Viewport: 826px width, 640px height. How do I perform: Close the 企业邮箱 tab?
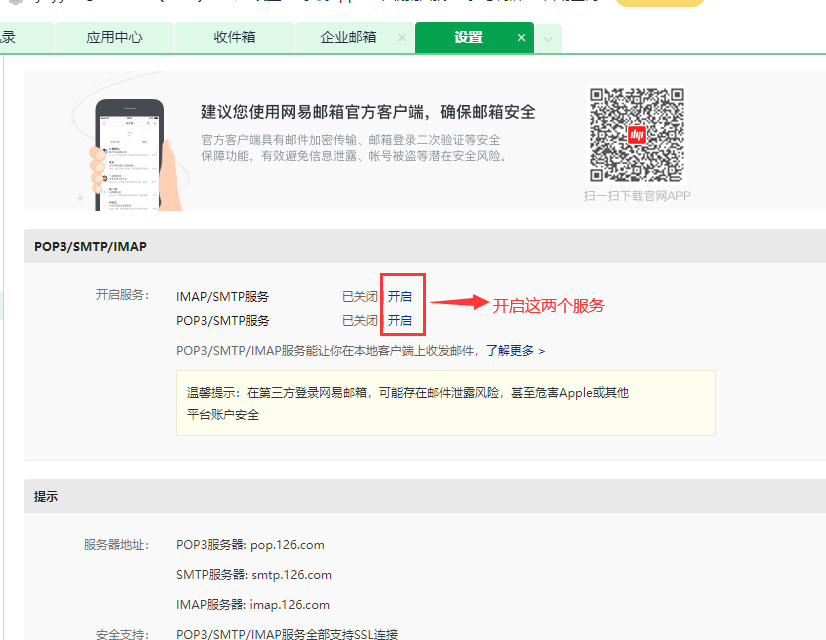(x=402, y=37)
